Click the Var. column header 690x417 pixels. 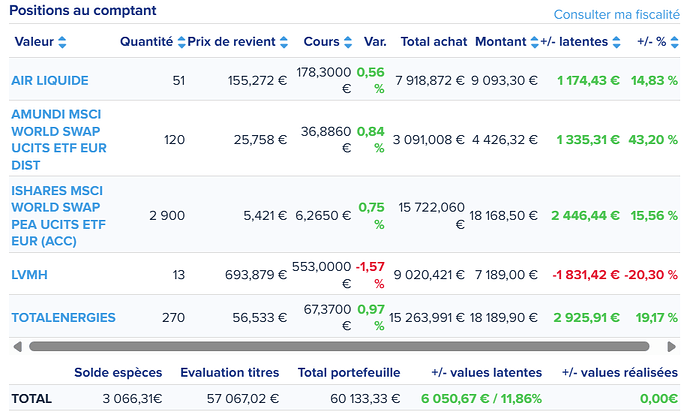[x=375, y=42]
